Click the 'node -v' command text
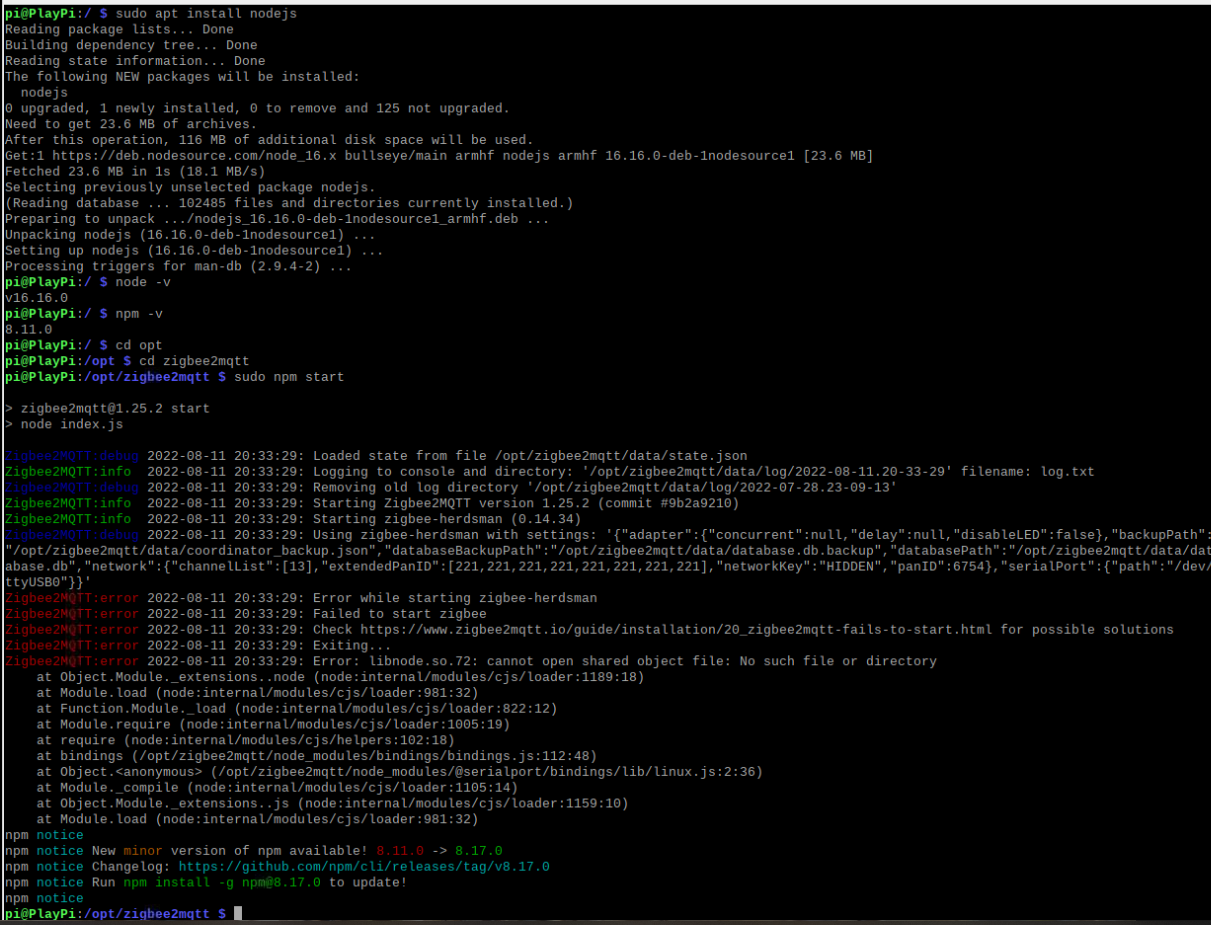Screen dimensions: 1211x925 point(143,282)
